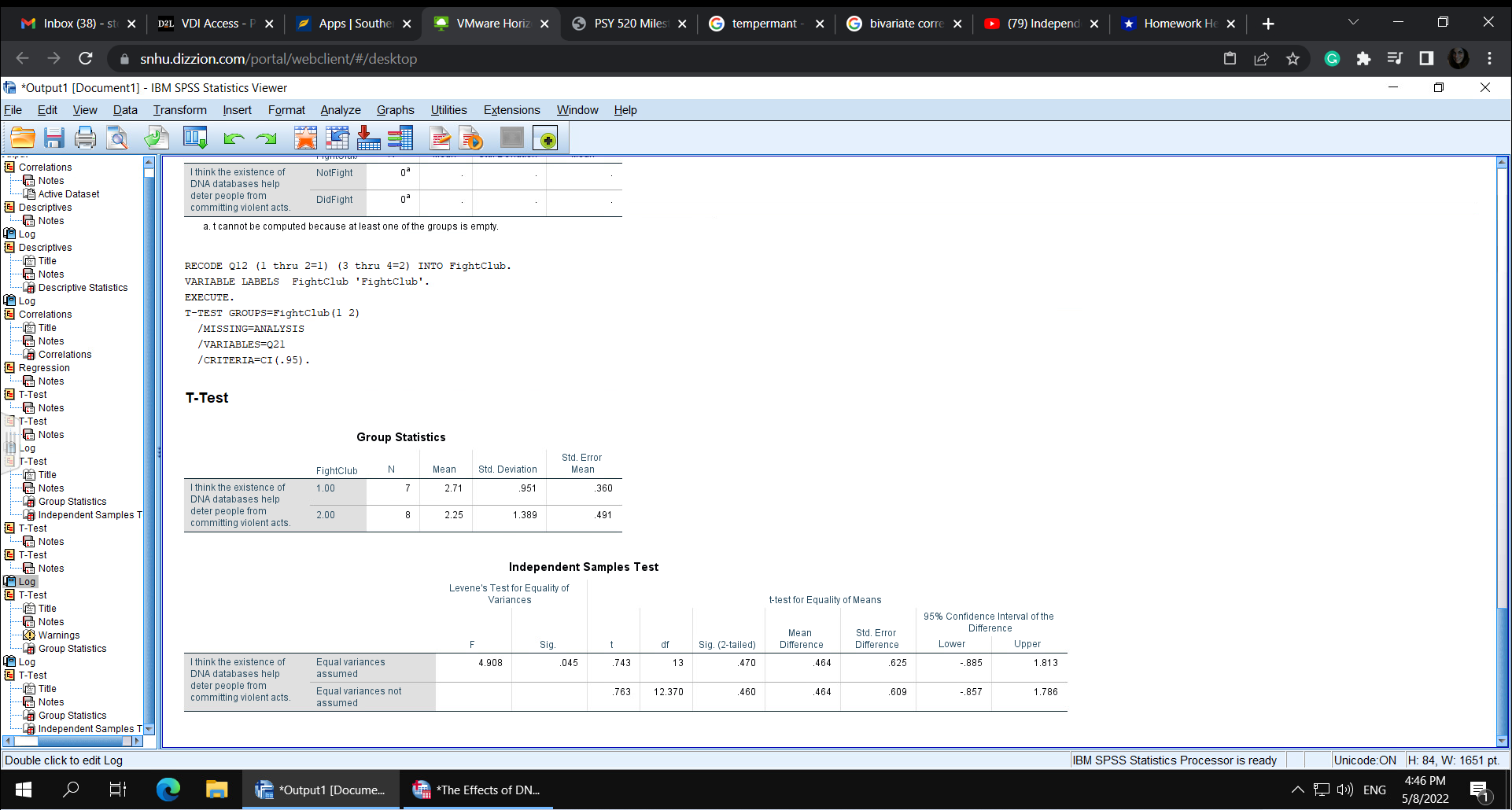Click the Go to Data star icon
This screenshot has height=810, width=1512.
pos(305,138)
